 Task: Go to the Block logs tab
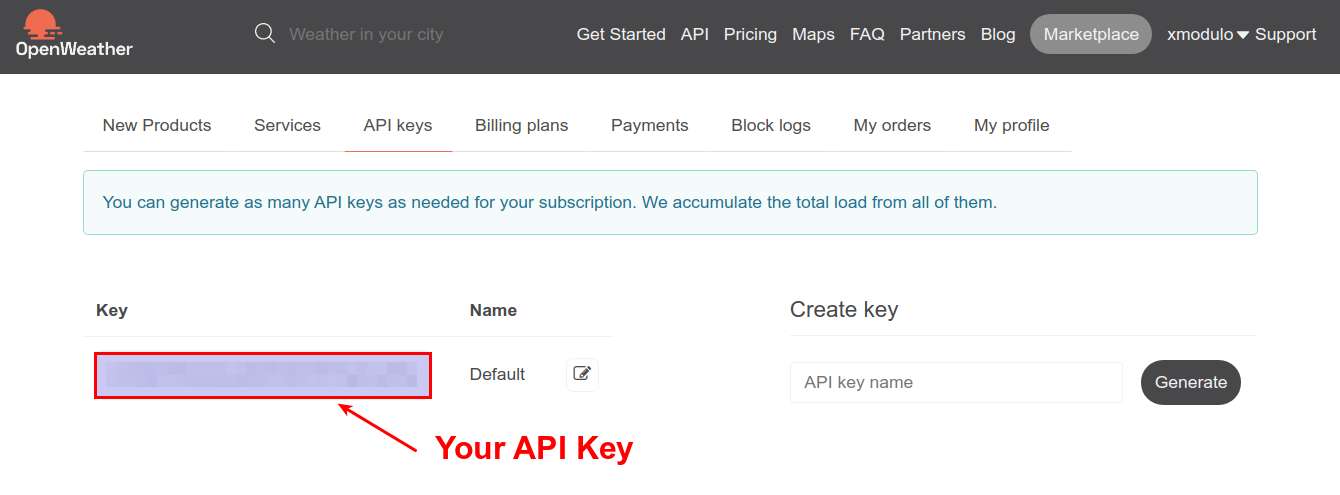pyautogui.click(x=771, y=125)
